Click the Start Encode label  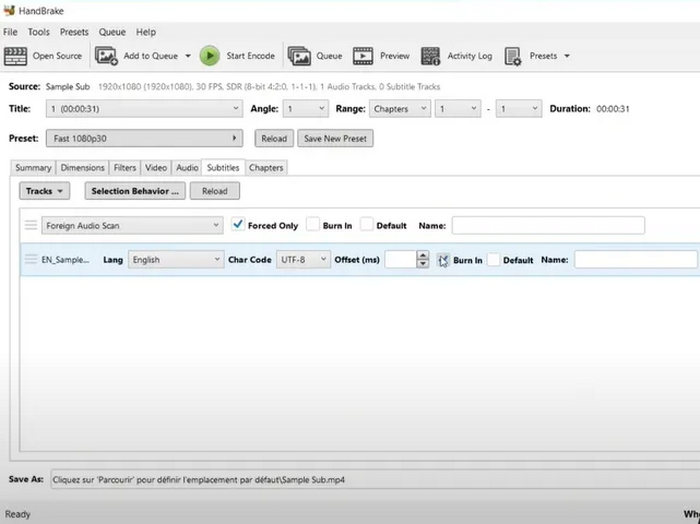tap(250, 56)
